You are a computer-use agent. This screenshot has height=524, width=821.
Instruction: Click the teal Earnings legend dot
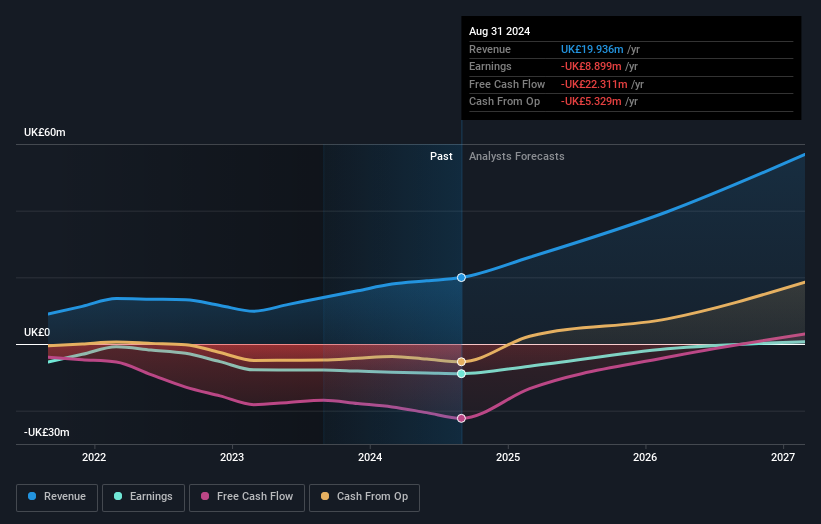tap(118, 496)
